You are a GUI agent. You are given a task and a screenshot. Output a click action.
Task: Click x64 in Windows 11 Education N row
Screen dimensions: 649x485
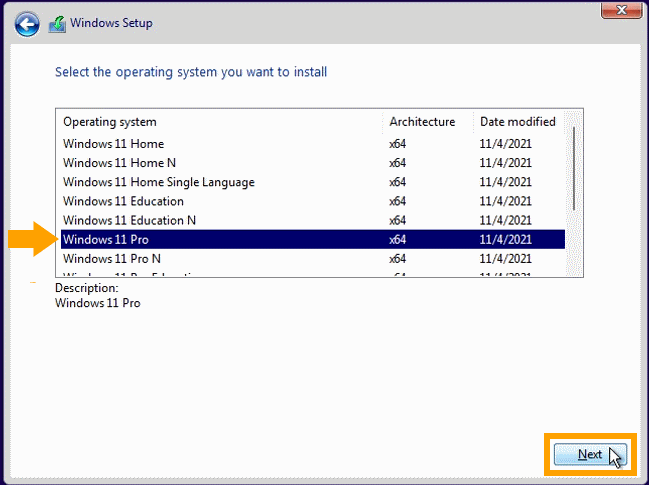tap(397, 220)
